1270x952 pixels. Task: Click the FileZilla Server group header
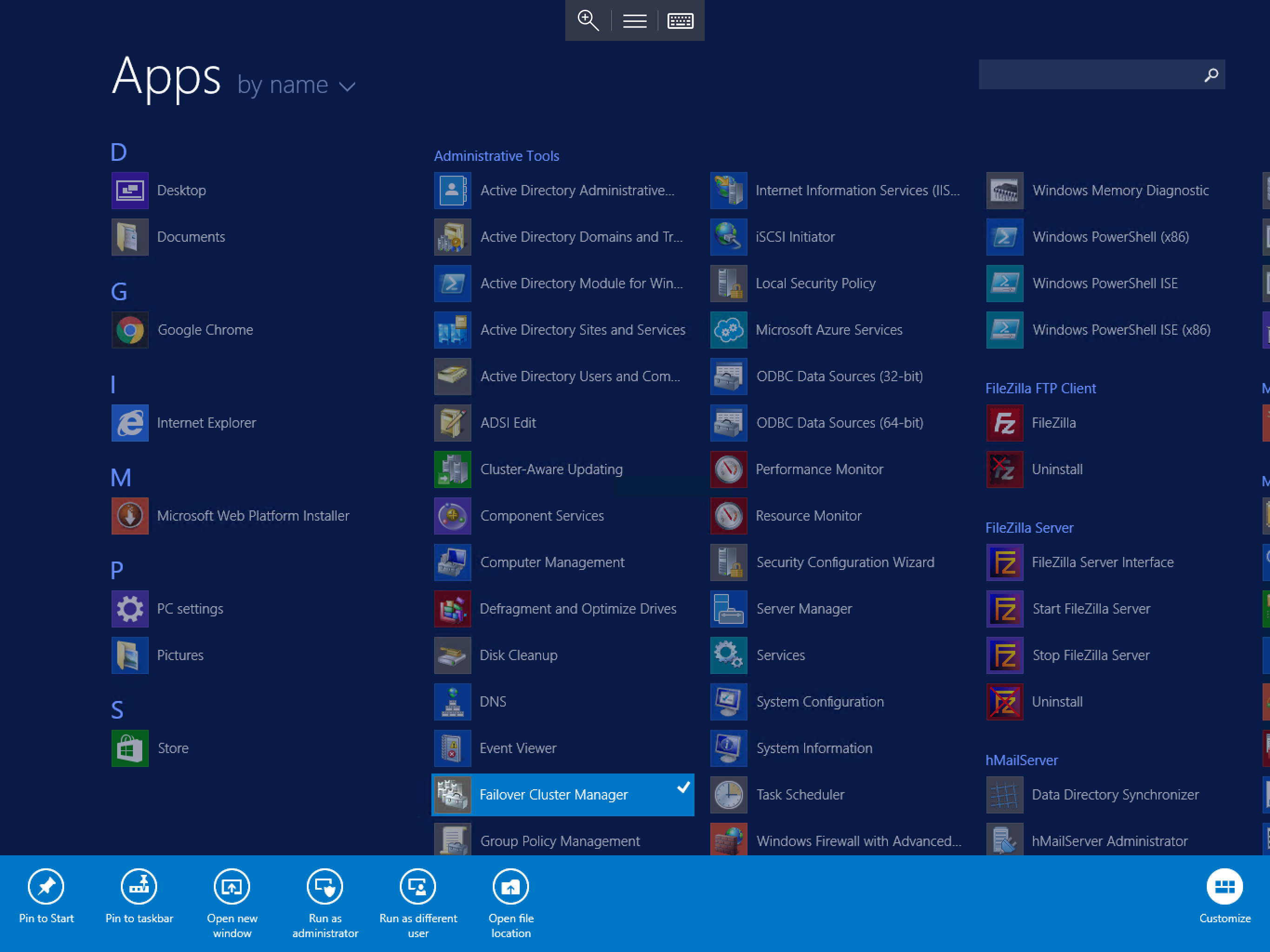click(x=1029, y=528)
